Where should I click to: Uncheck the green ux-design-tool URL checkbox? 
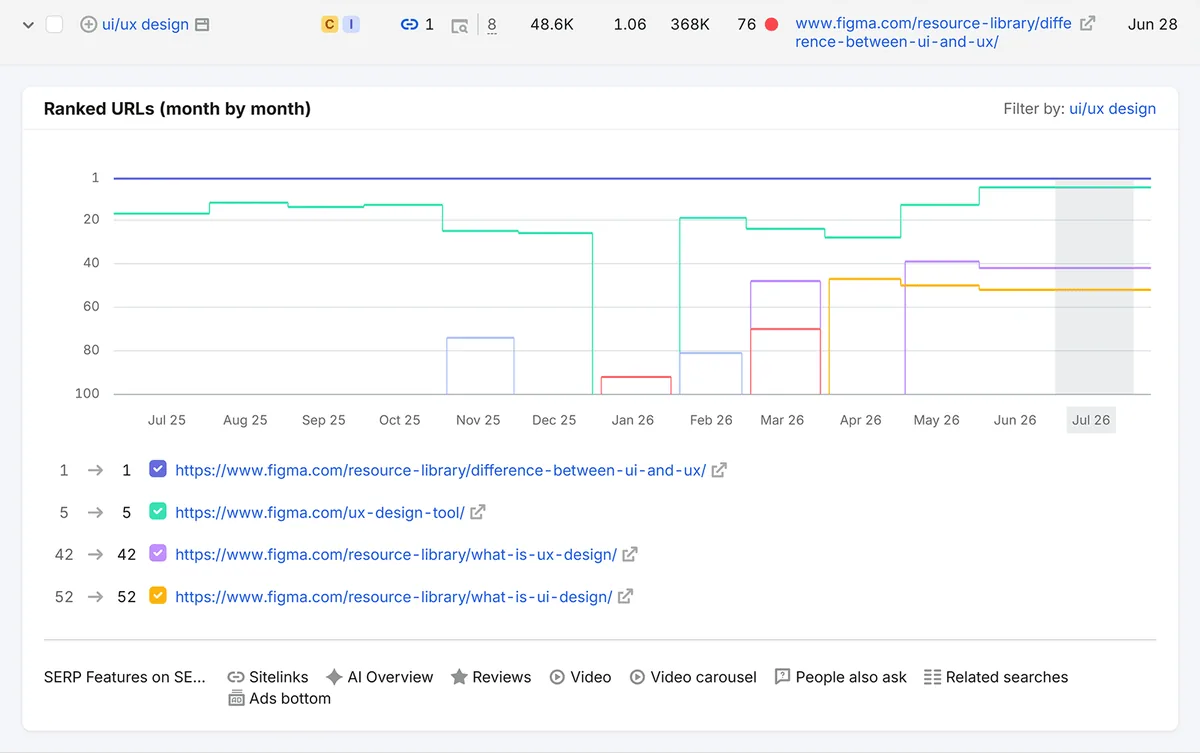[x=157, y=512]
